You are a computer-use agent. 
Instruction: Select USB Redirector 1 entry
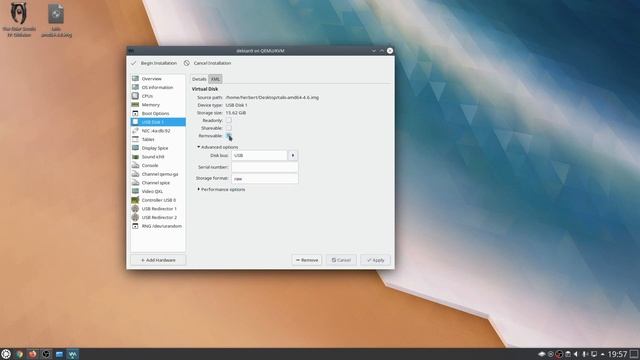[158, 209]
